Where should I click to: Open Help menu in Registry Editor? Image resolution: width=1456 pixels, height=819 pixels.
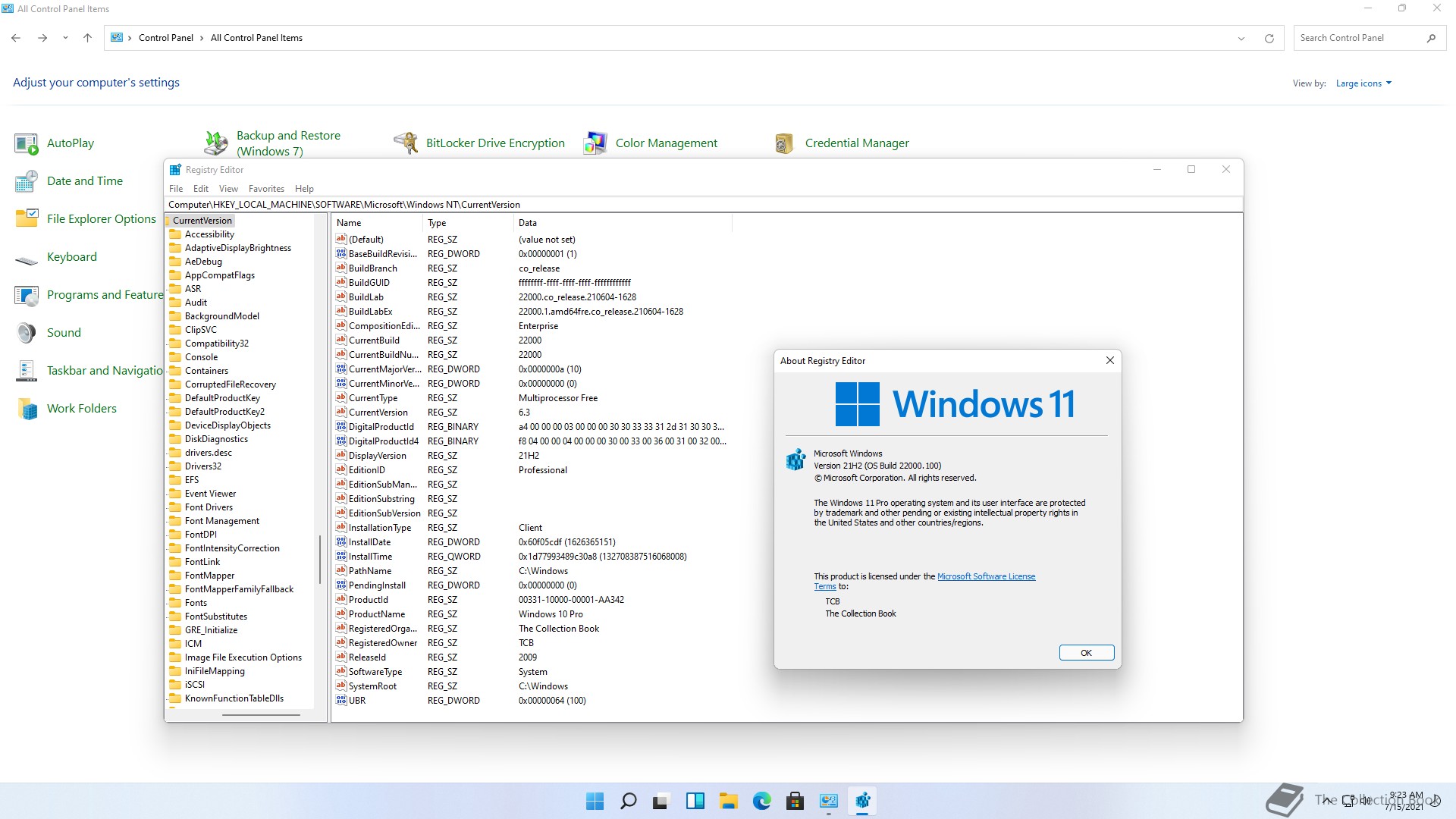(304, 189)
